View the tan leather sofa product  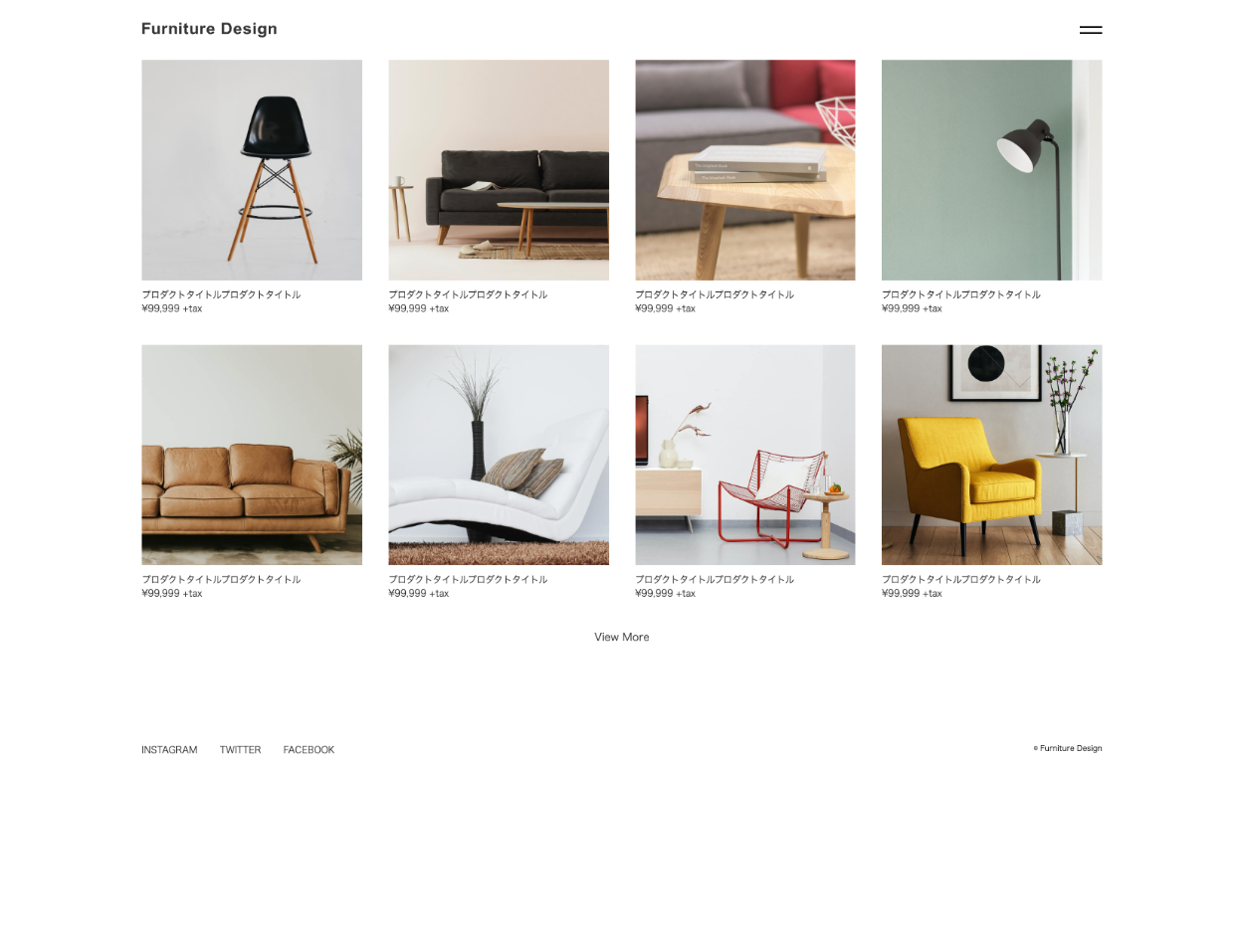252,455
